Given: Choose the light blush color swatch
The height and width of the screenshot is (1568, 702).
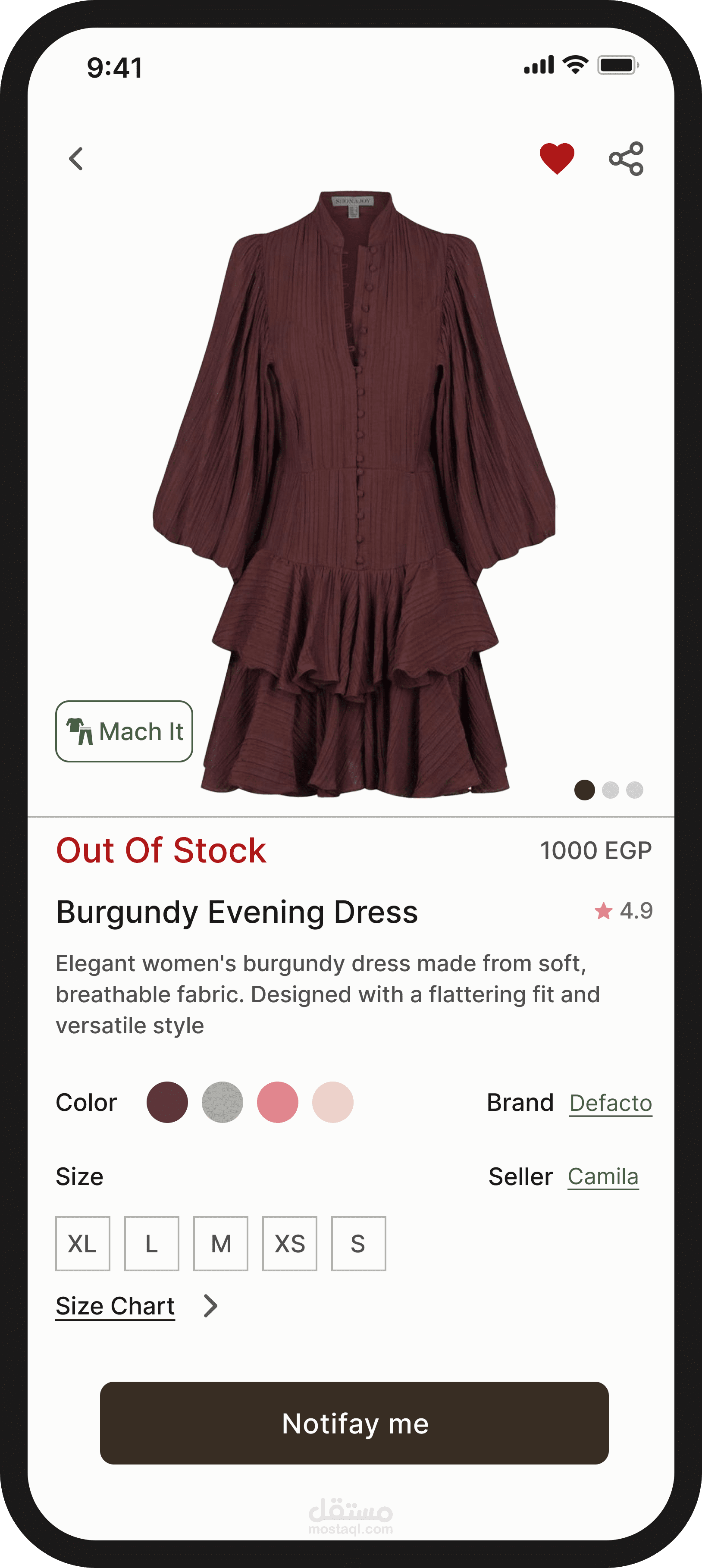Looking at the screenshot, I should click(333, 1102).
